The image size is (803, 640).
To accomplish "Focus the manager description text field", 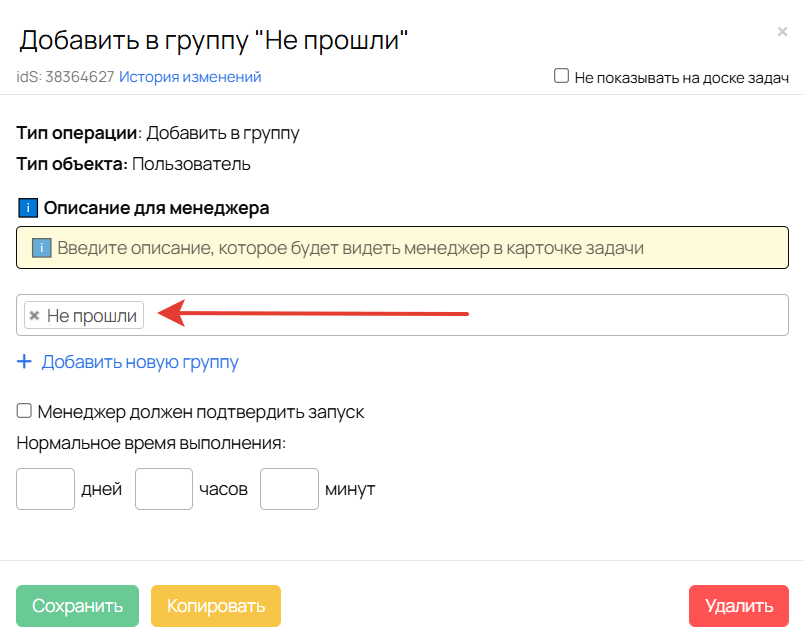I will pos(400,248).
